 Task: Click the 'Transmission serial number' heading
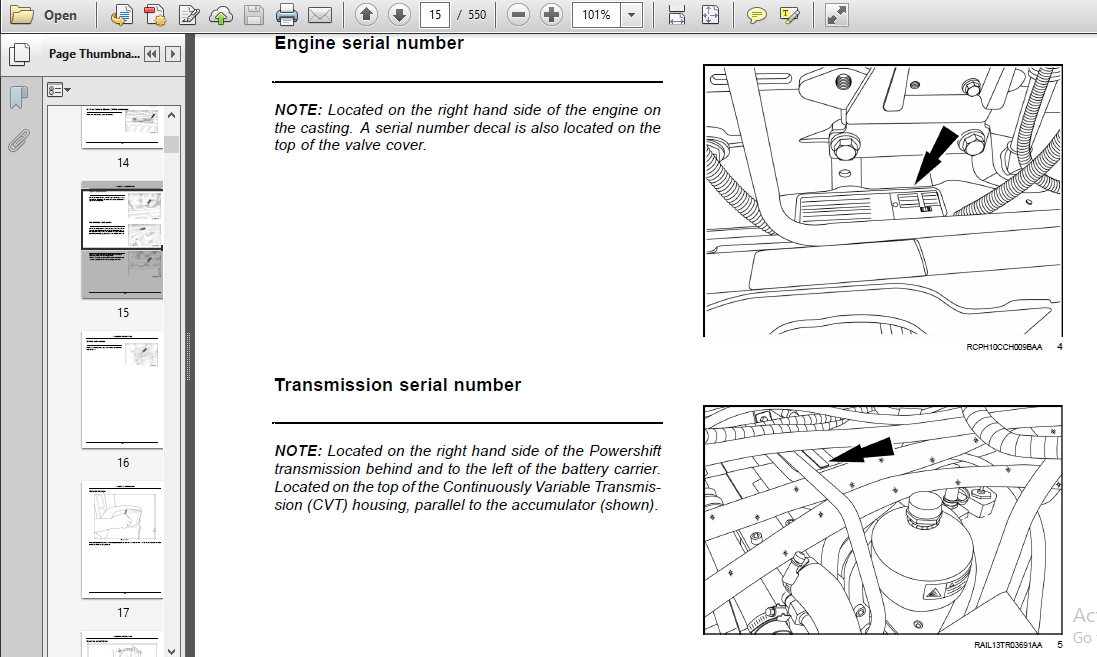point(397,386)
